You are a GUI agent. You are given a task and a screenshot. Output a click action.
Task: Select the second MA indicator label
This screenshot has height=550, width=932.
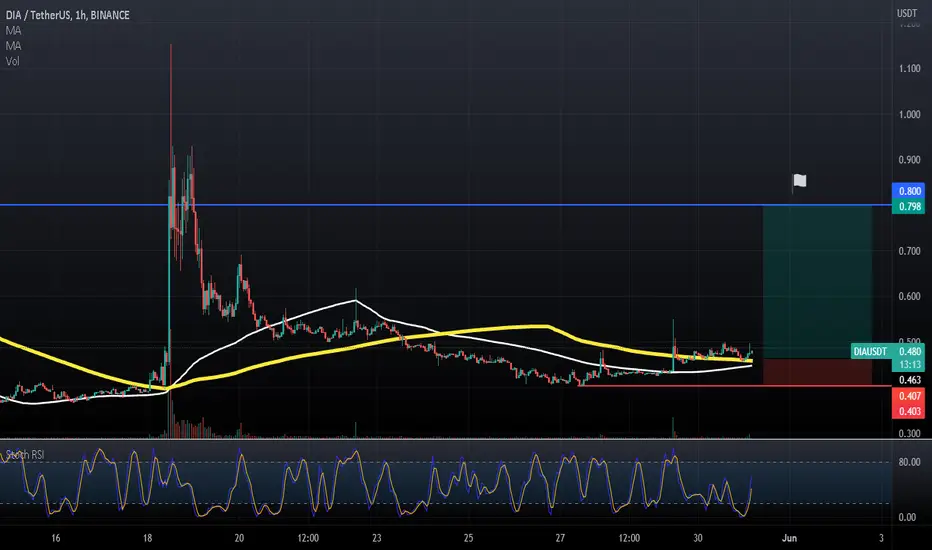point(13,46)
